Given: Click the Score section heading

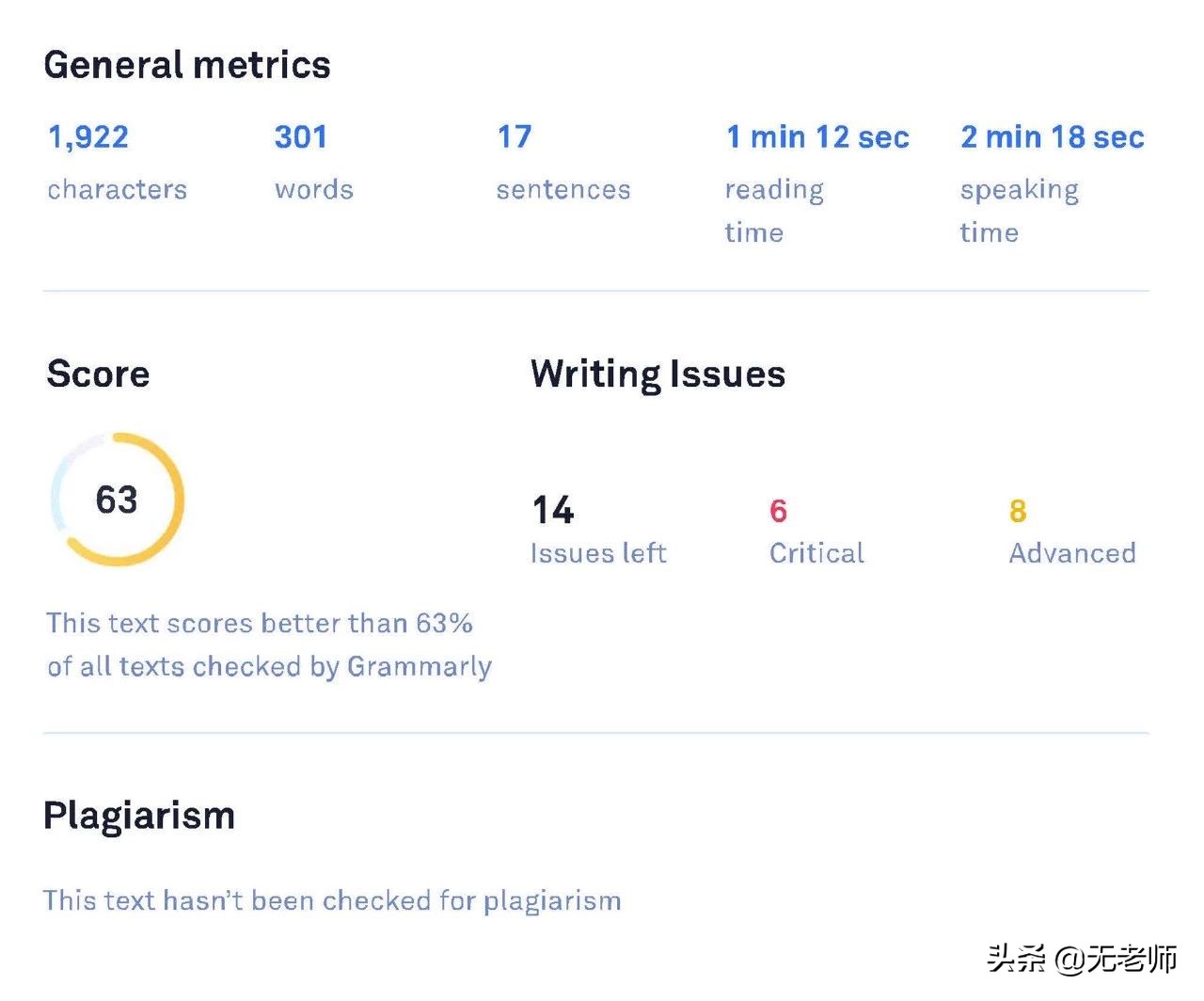Looking at the screenshot, I should click(98, 373).
